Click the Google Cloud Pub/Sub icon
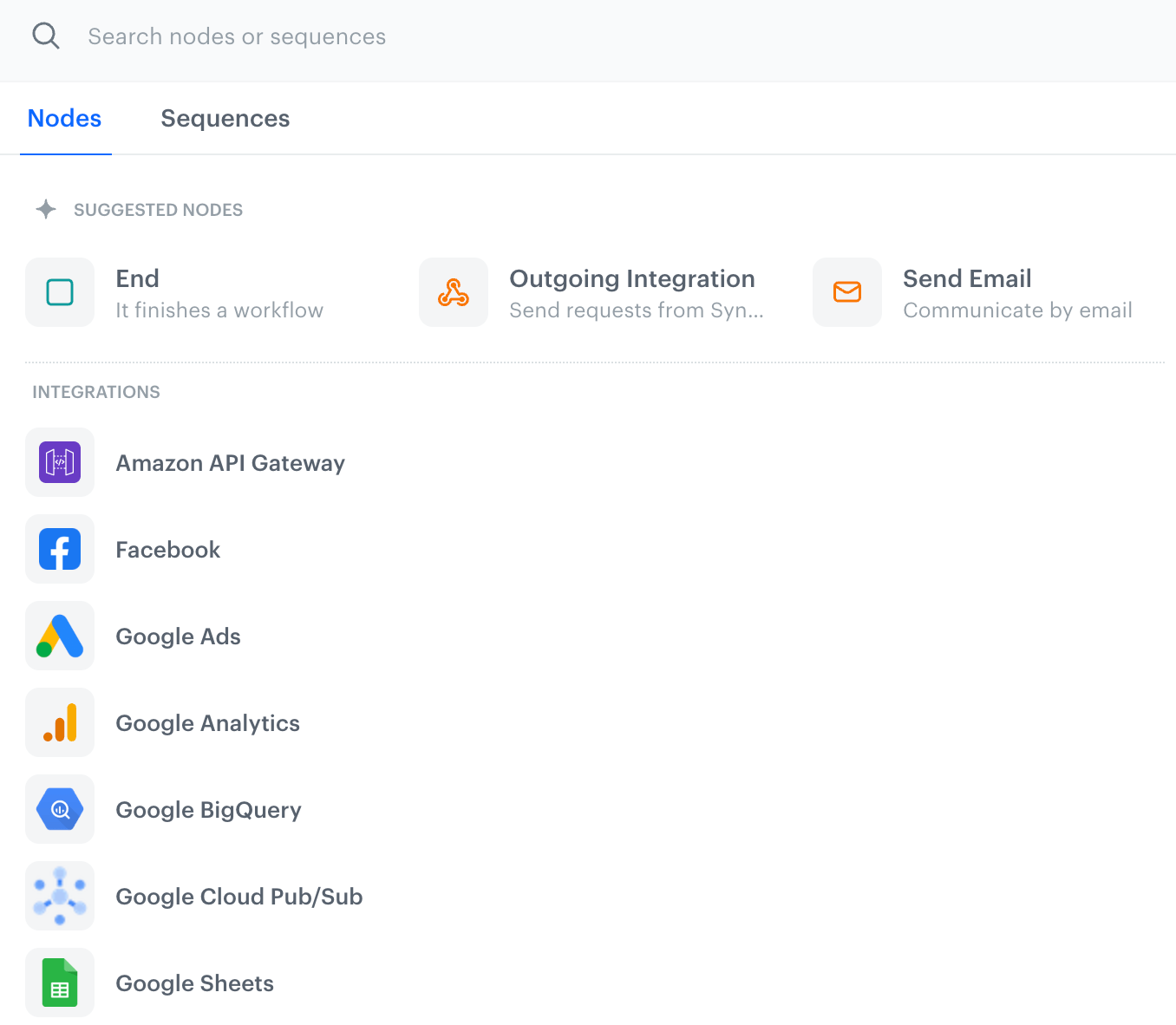 click(x=60, y=896)
